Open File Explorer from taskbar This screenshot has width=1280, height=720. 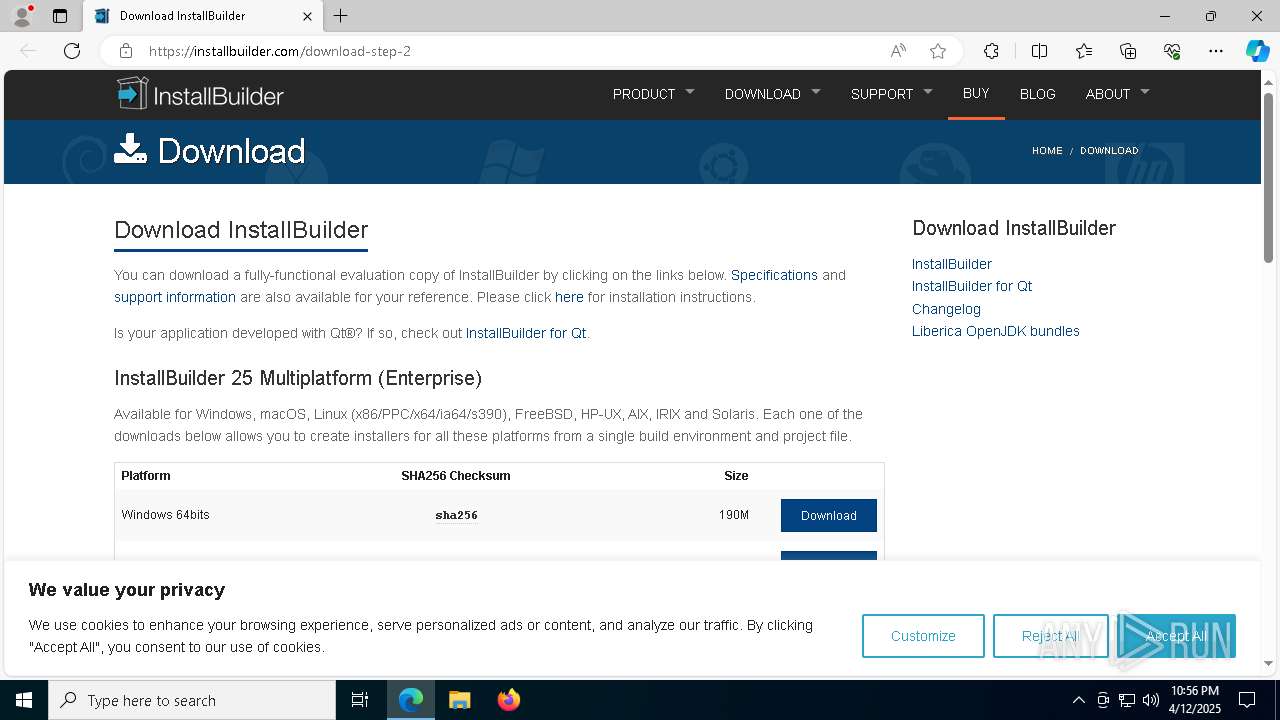[459, 700]
